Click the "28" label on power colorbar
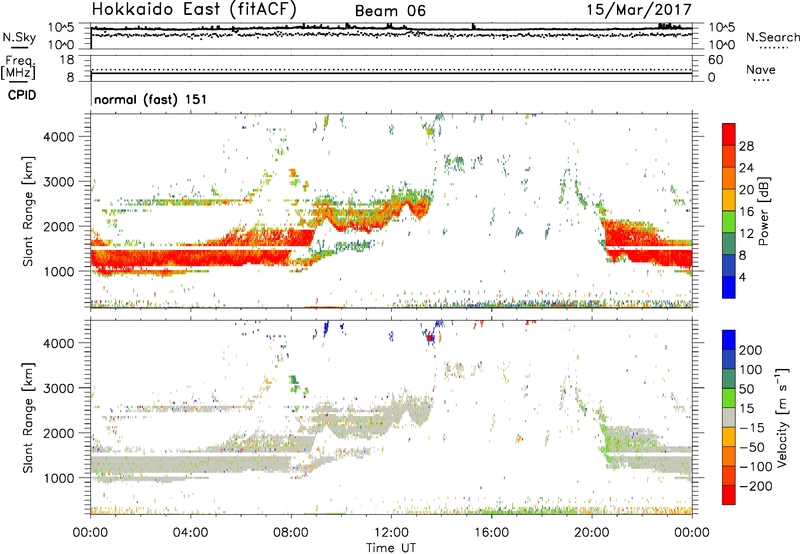 [746, 146]
